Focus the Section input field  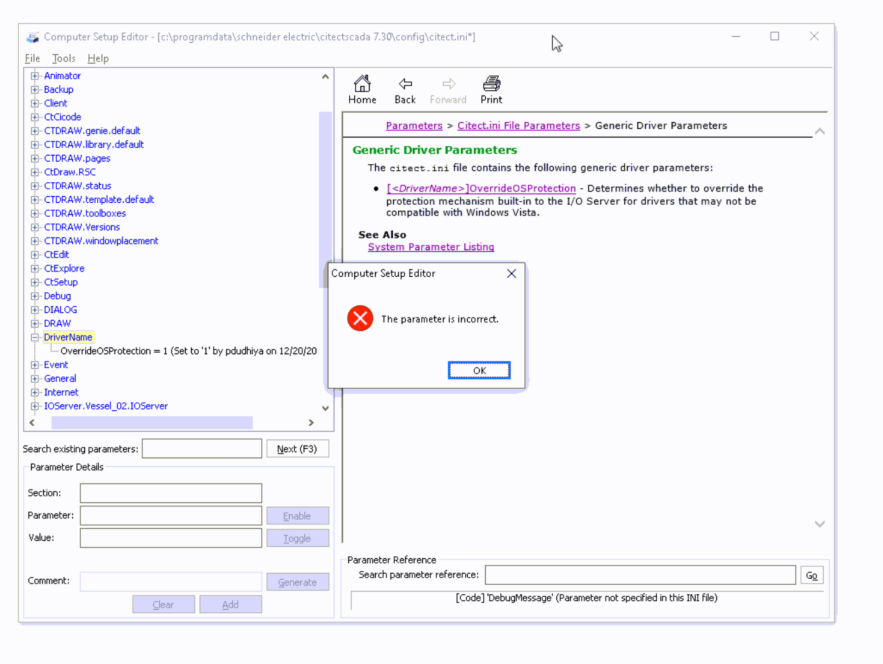coord(171,493)
